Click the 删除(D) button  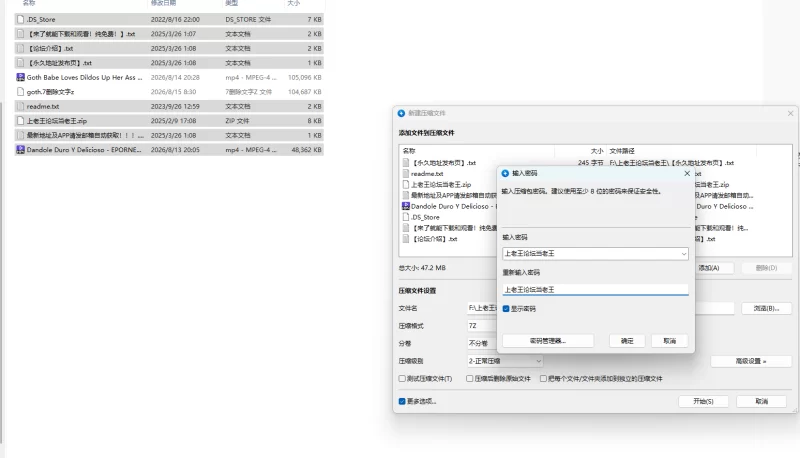766,268
